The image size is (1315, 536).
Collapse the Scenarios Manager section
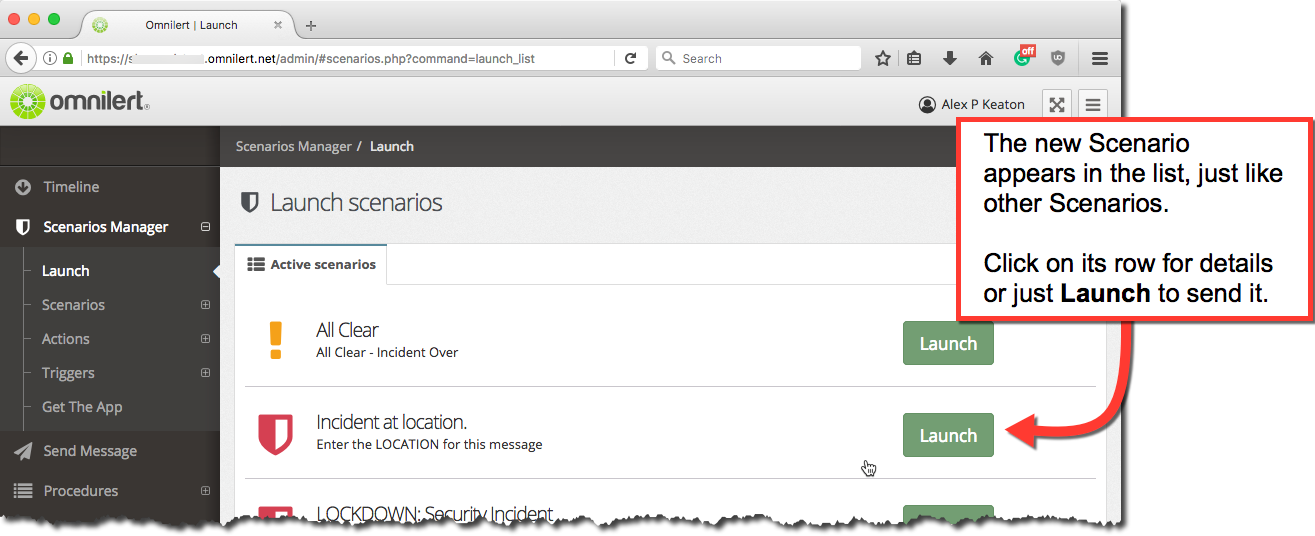pos(205,227)
